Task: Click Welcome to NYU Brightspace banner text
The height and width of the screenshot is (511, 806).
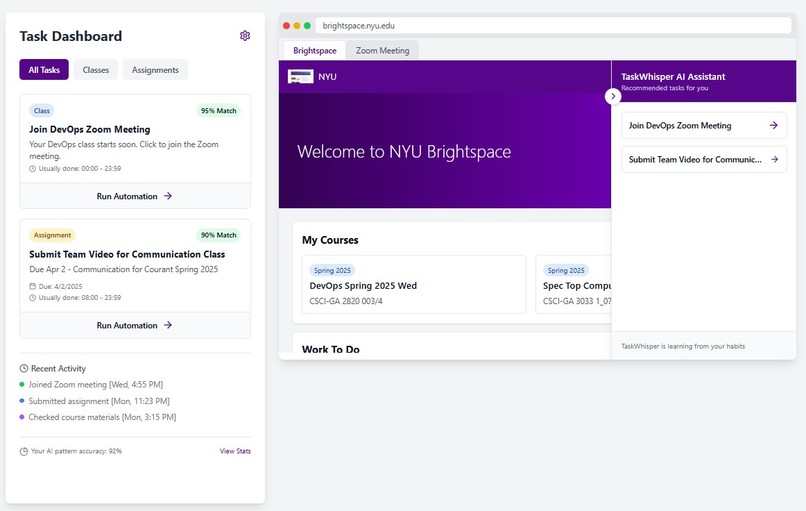Action: (x=404, y=152)
